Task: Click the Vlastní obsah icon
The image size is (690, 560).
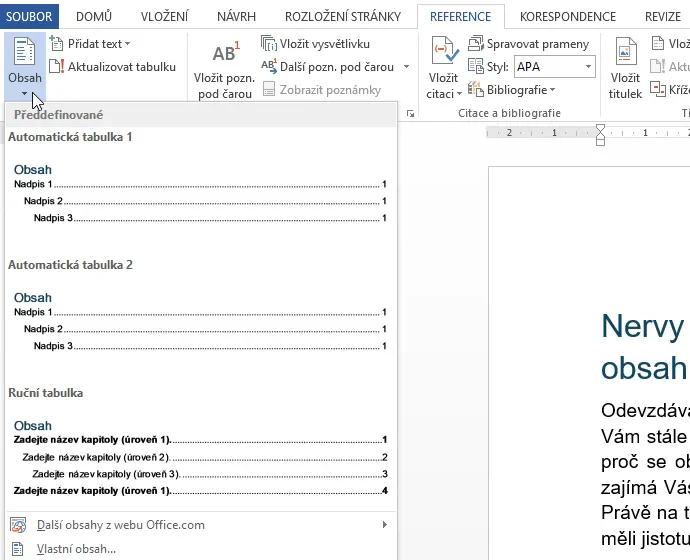Action: click(x=18, y=549)
